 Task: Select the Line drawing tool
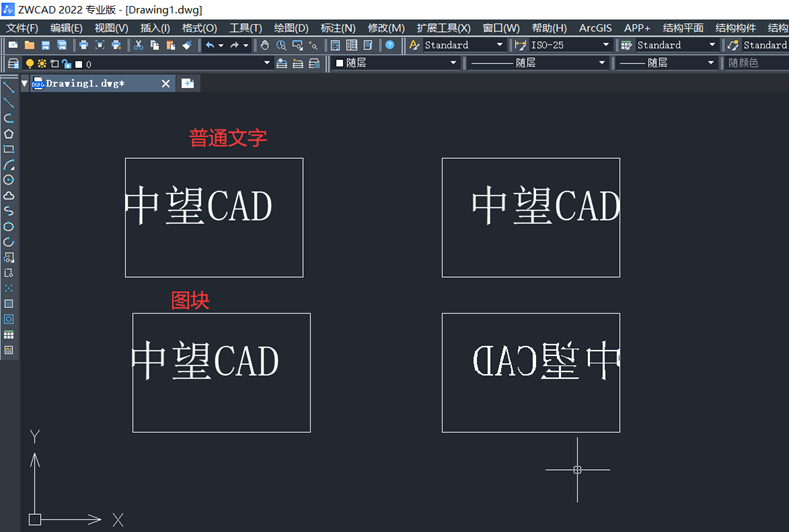(x=9, y=88)
